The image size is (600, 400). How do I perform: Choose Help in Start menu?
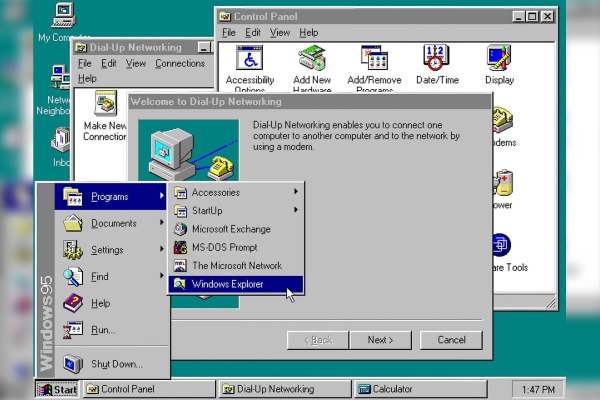click(x=111, y=303)
